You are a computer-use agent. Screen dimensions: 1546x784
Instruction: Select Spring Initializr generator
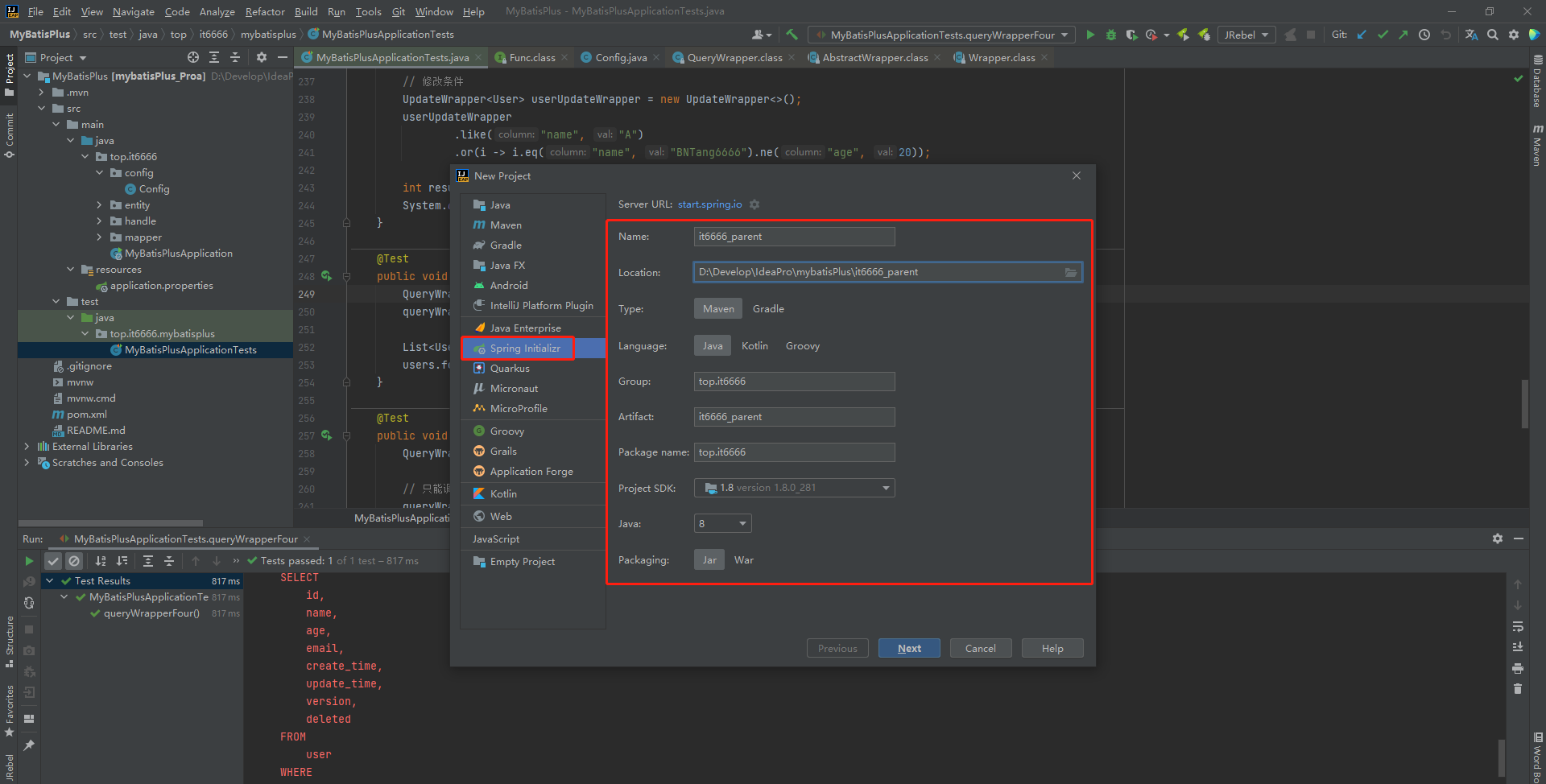533,349
